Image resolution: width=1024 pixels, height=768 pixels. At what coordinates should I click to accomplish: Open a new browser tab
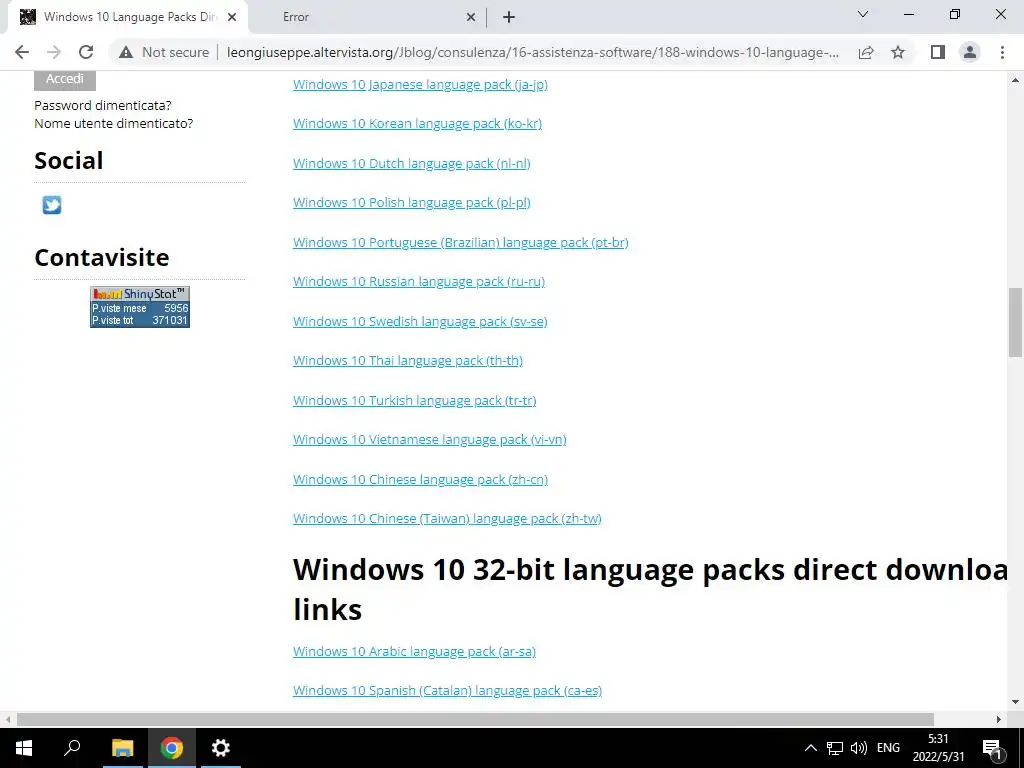coord(509,18)
